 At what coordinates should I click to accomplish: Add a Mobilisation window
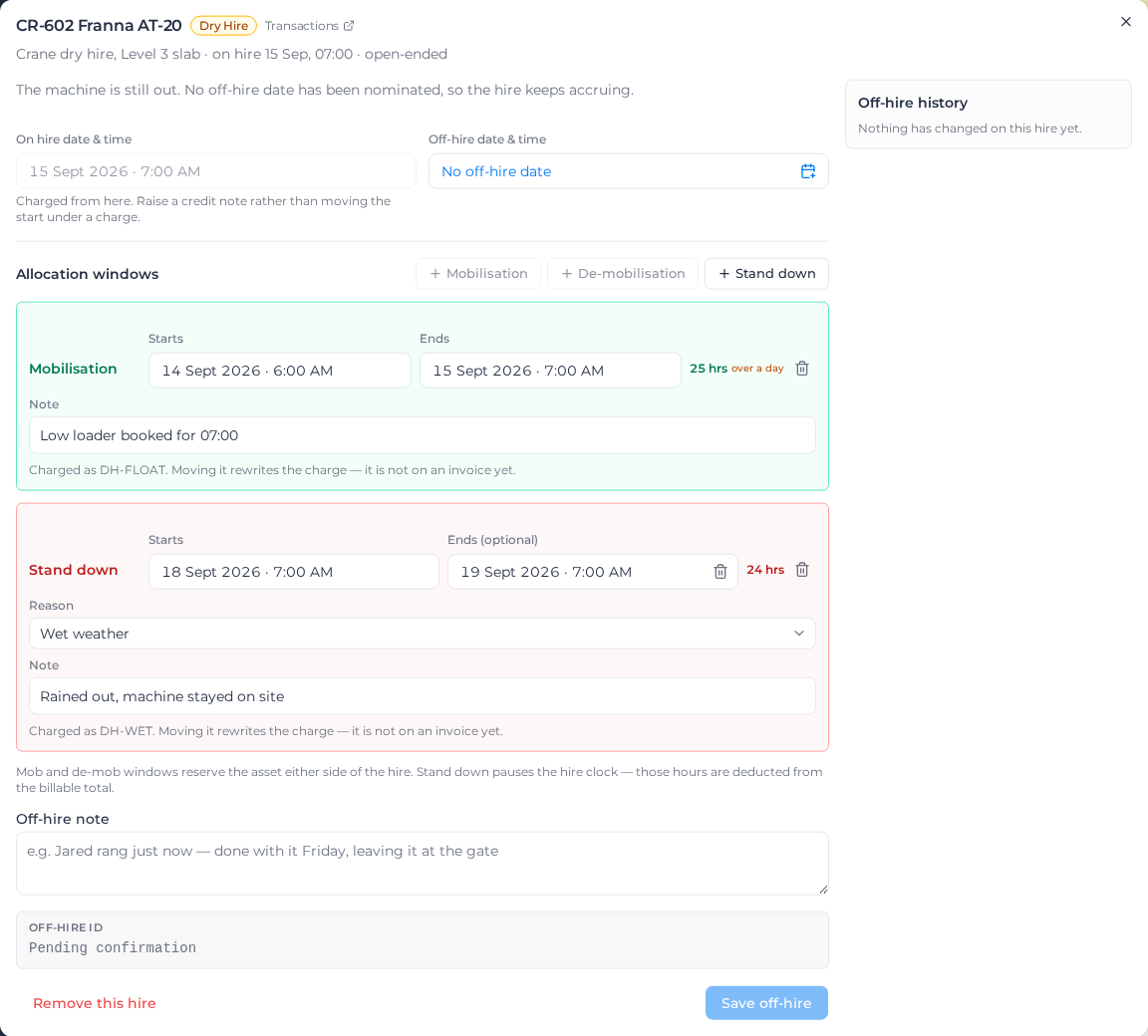tap(478, 274)
